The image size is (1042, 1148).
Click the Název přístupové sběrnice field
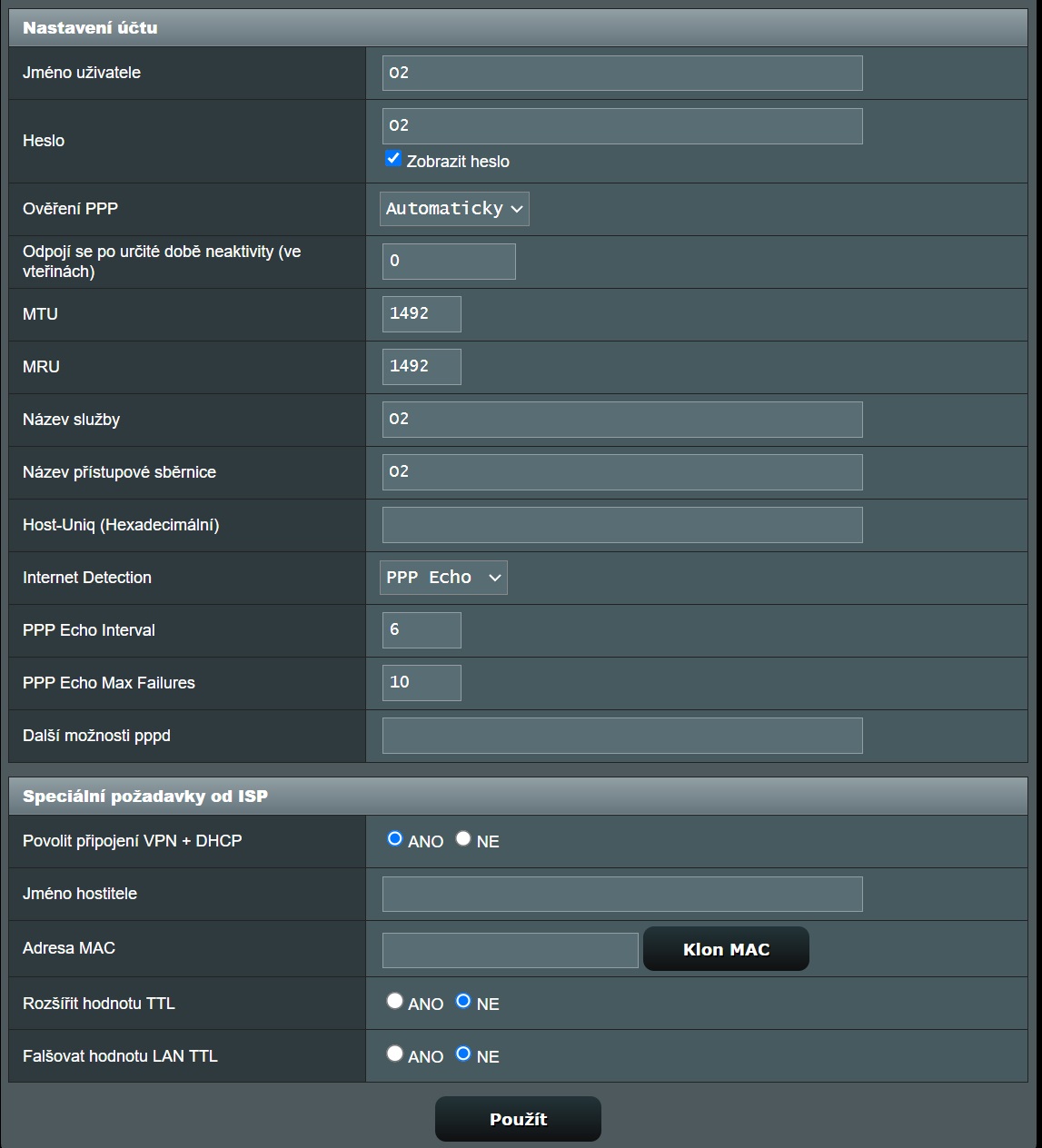pyautogui.click(x=622, y=472)
